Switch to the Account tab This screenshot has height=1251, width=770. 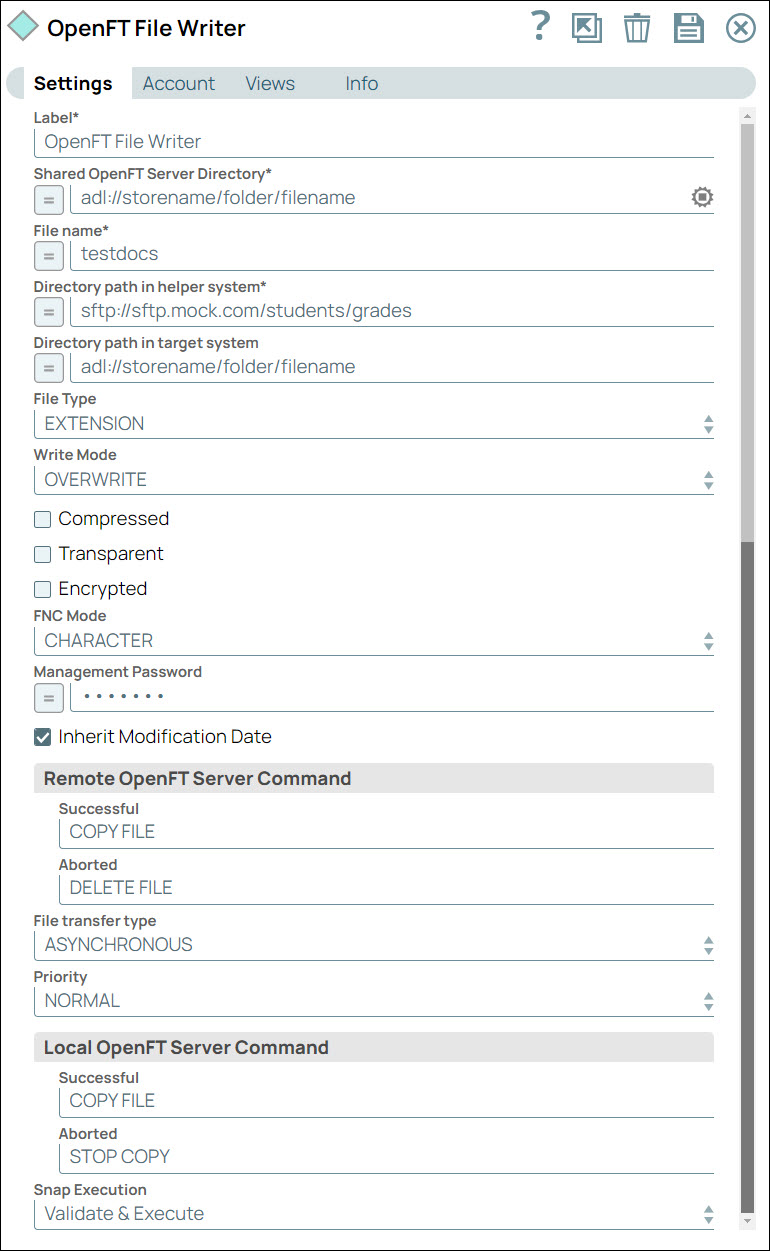click(x=179, y=84)
